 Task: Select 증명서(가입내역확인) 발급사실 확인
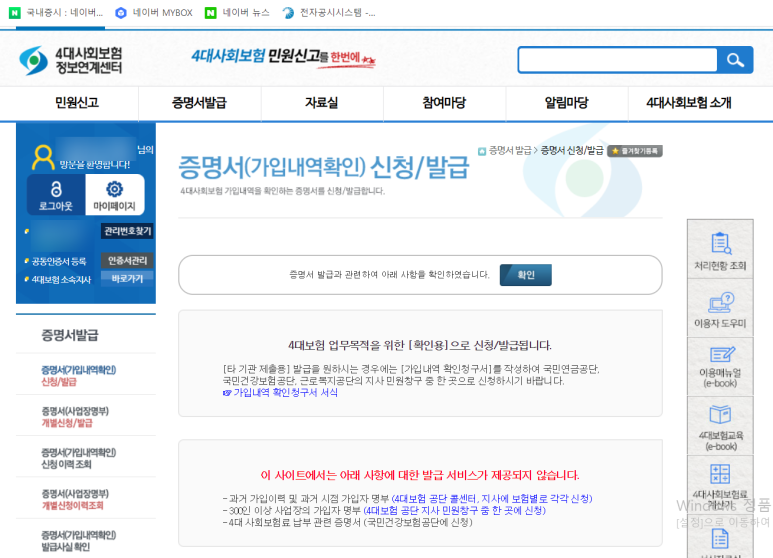(78, 541)
